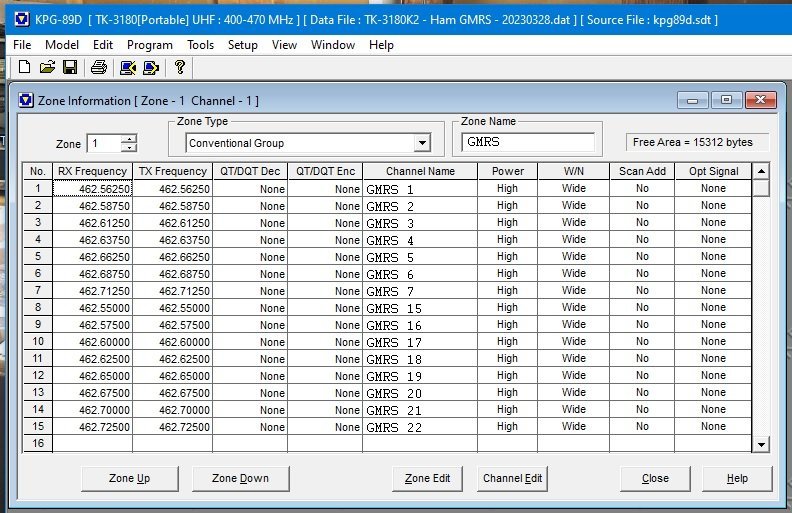The height and width of the screenshot is (513, 792).
Task: Open the Program menu
Action: [150, 45]
